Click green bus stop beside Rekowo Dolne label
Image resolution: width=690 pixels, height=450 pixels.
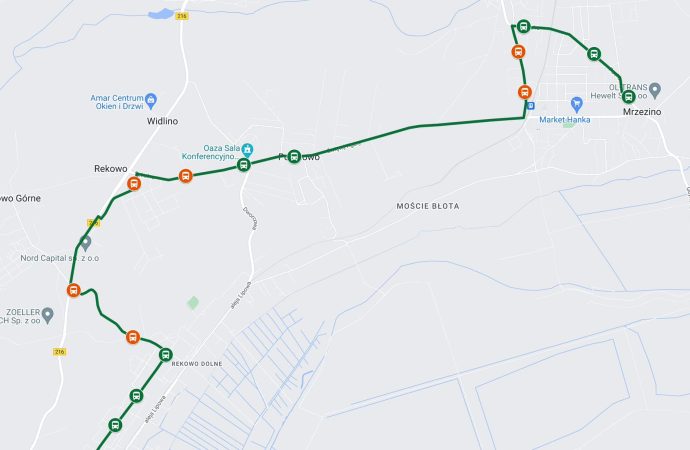coord(165,355)
